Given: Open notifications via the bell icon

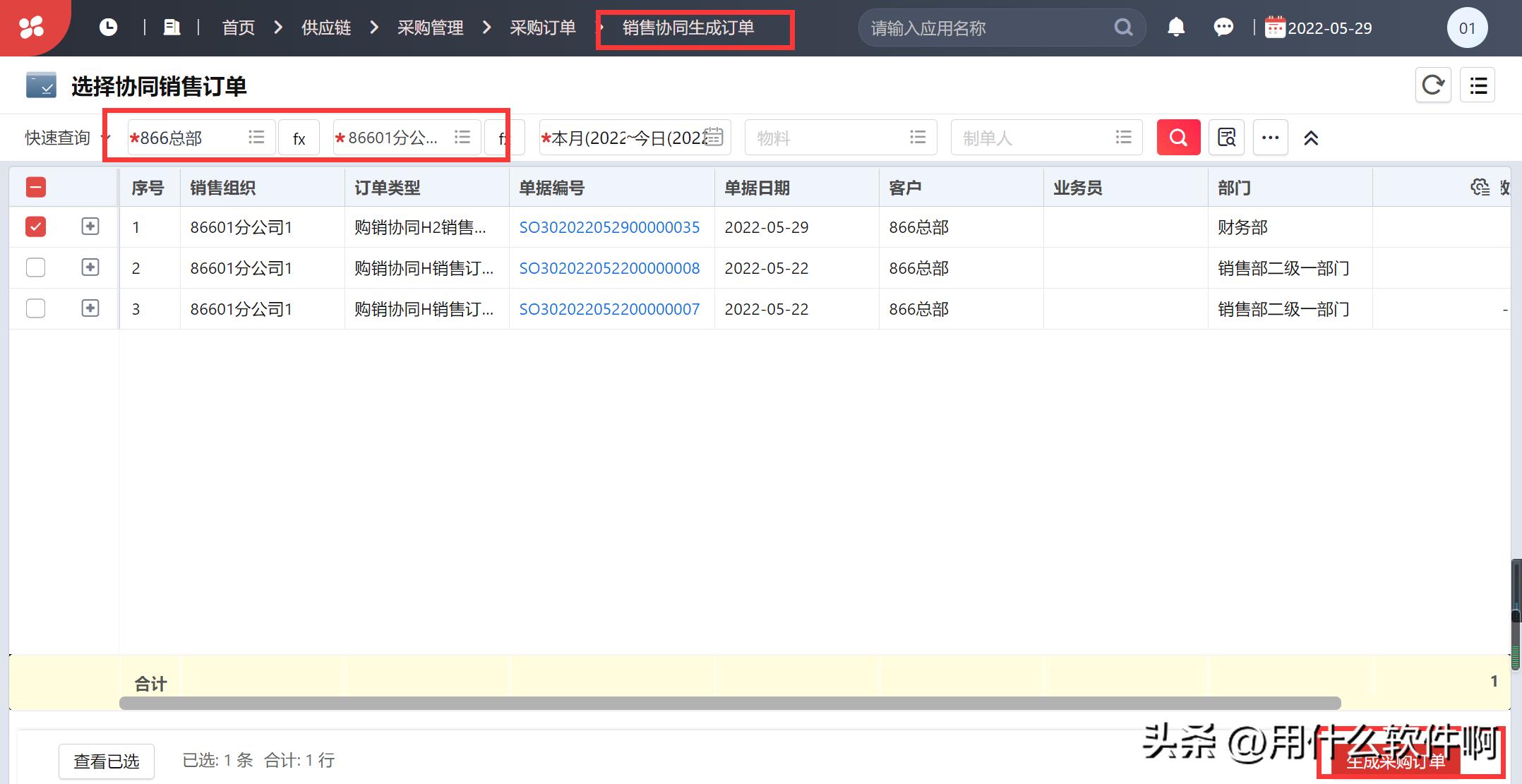Looking at the screenshot, I should 1176,26.
